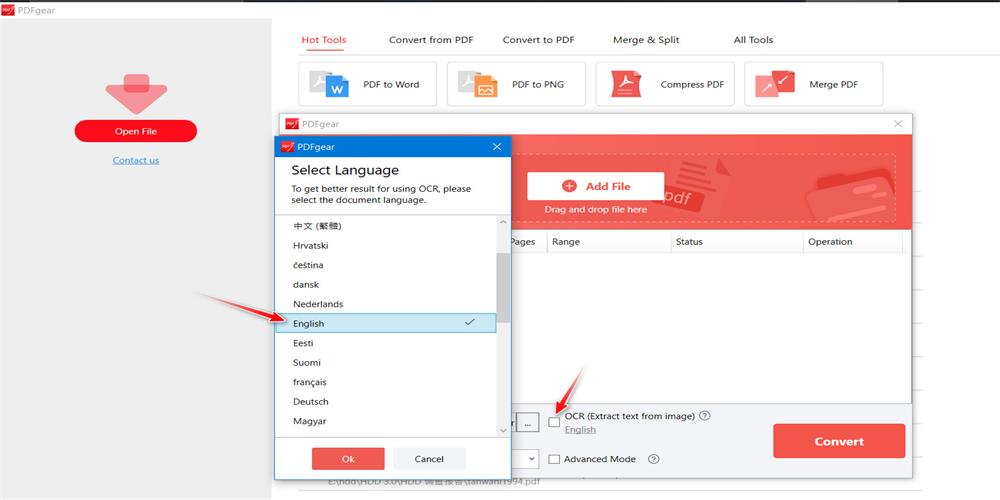Viewport: 1000px width, 500px height.
Task: Select Deutsch in the language list
Action: pos(385,402)
